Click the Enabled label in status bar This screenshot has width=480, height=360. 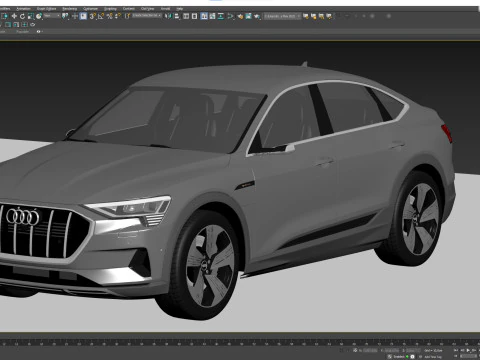[399, 357]
